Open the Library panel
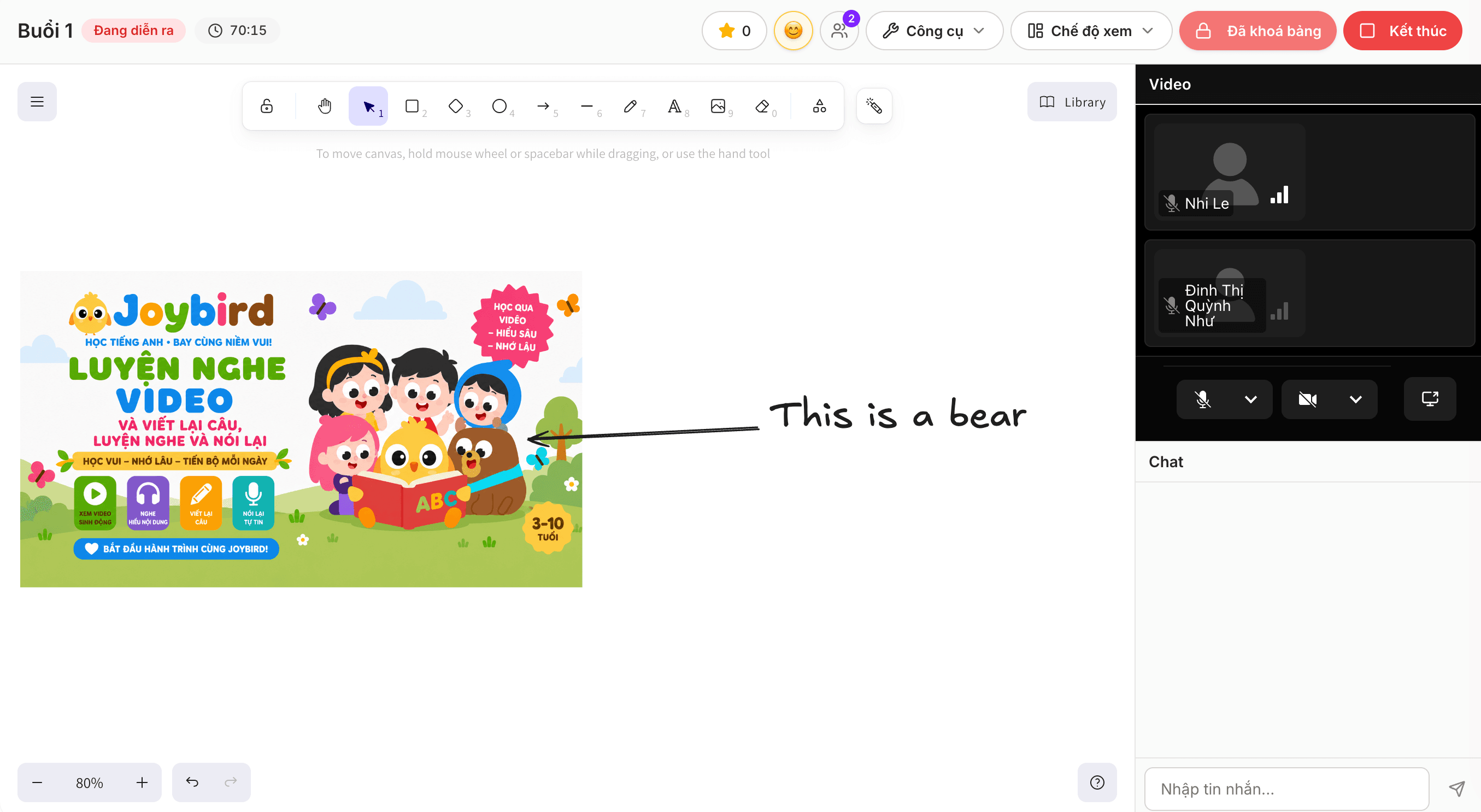The width and height of the screenshot is (1481, 812). (1072, 102)
